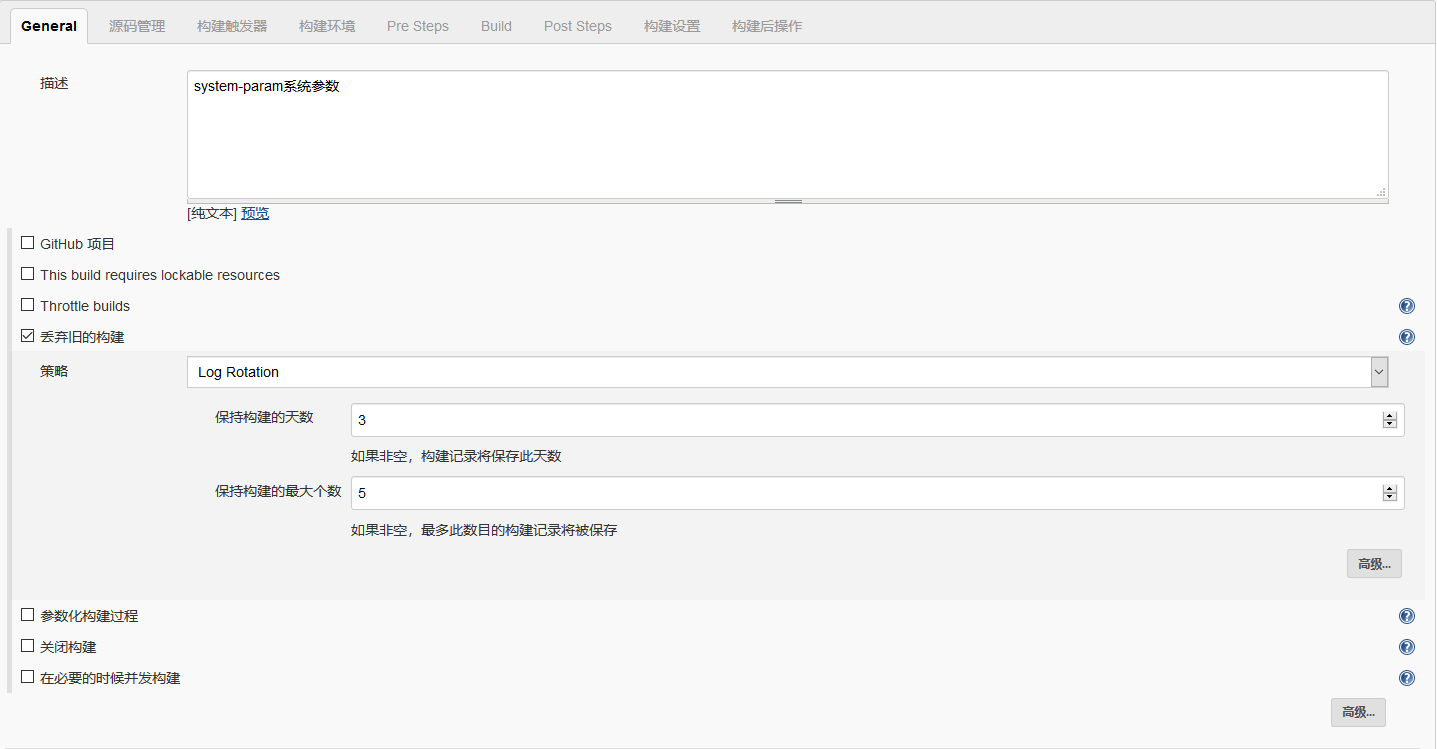
Task: Go to the 构建触发器 tab
Action: (232, 26)
